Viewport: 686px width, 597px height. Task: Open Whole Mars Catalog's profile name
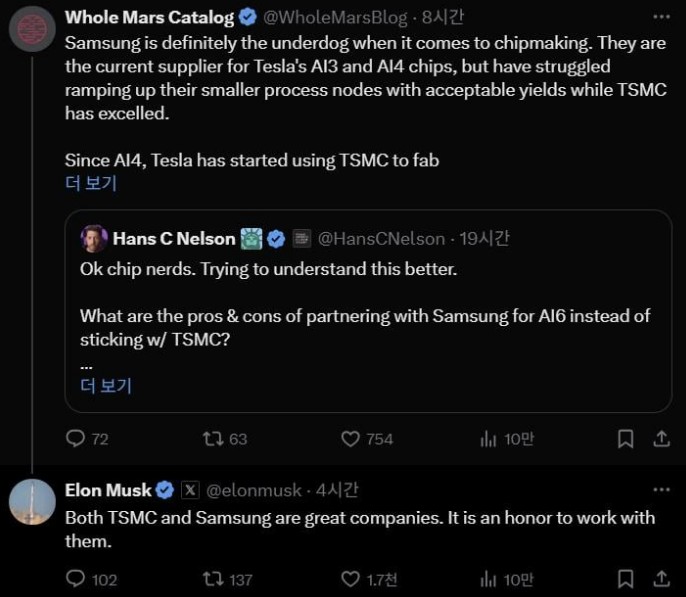tap(149, 17)
